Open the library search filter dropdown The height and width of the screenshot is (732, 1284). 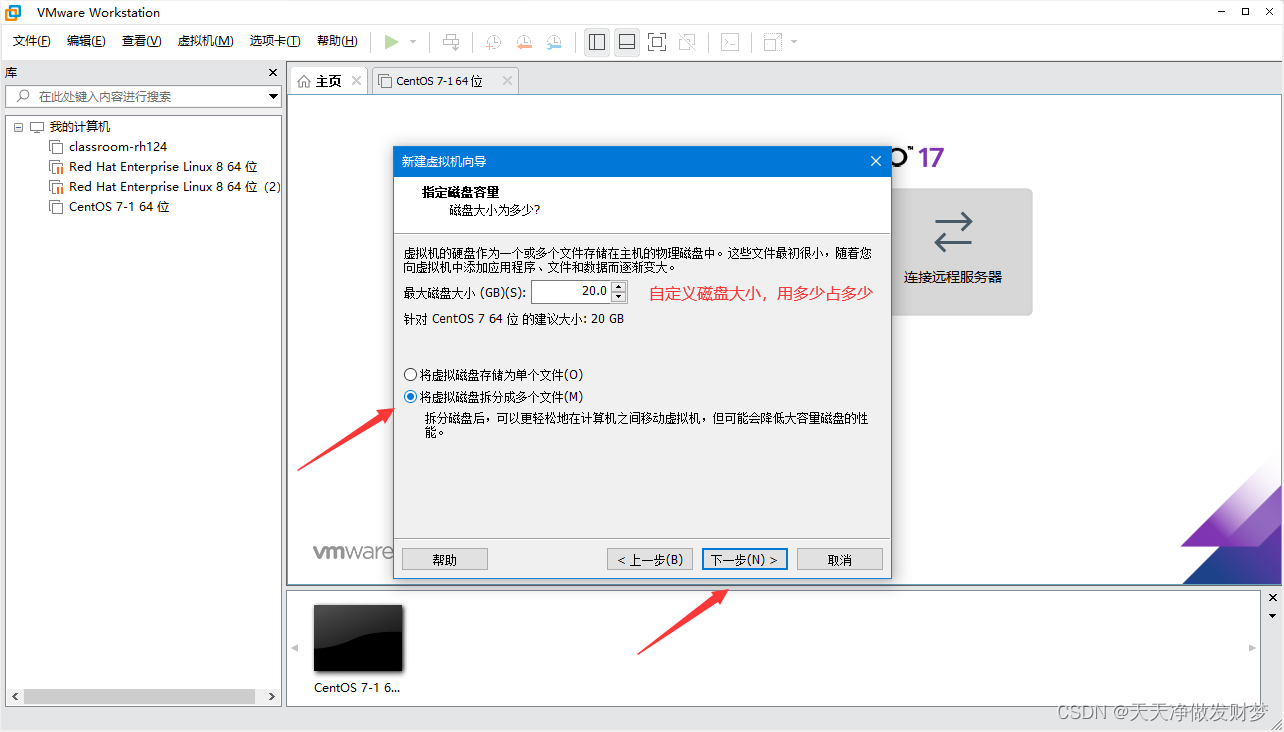pyautogui.click(x=273, y=97)
